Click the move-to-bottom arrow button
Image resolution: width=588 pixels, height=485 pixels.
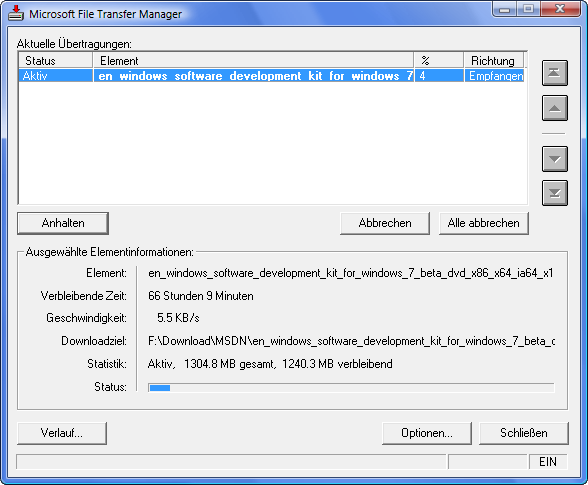tap(554, 193)
